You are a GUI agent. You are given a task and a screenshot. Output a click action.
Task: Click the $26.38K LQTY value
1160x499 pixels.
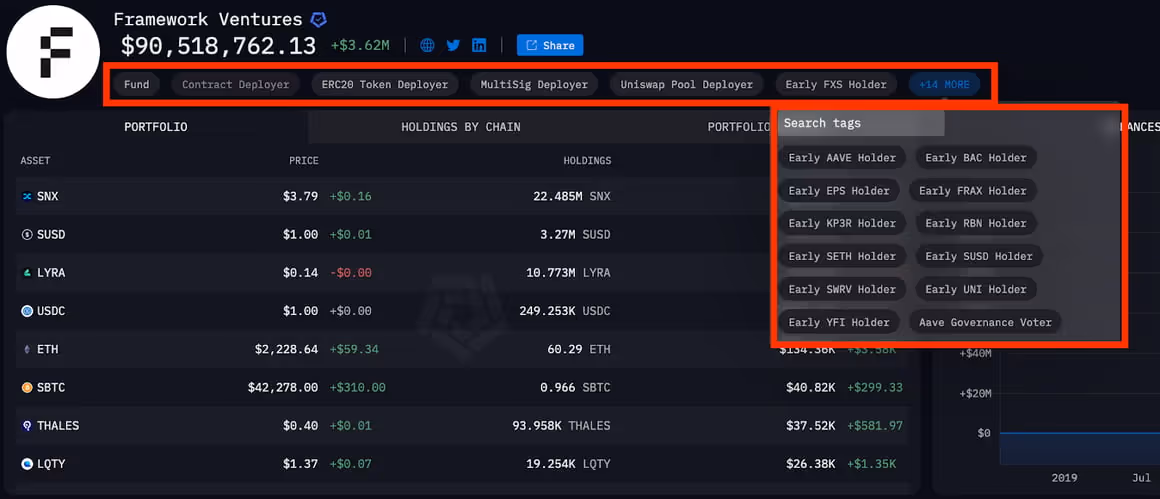click(x=811, y=464)
